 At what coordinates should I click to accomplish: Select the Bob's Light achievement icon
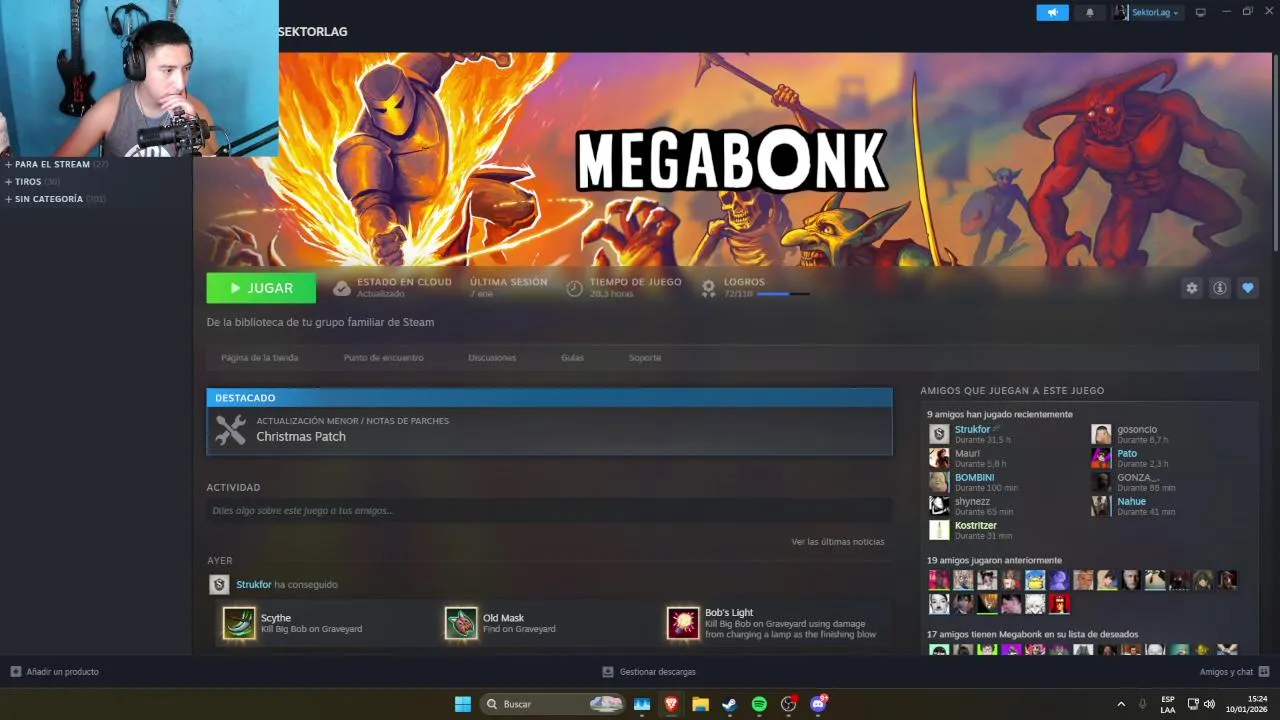(683, 623)
